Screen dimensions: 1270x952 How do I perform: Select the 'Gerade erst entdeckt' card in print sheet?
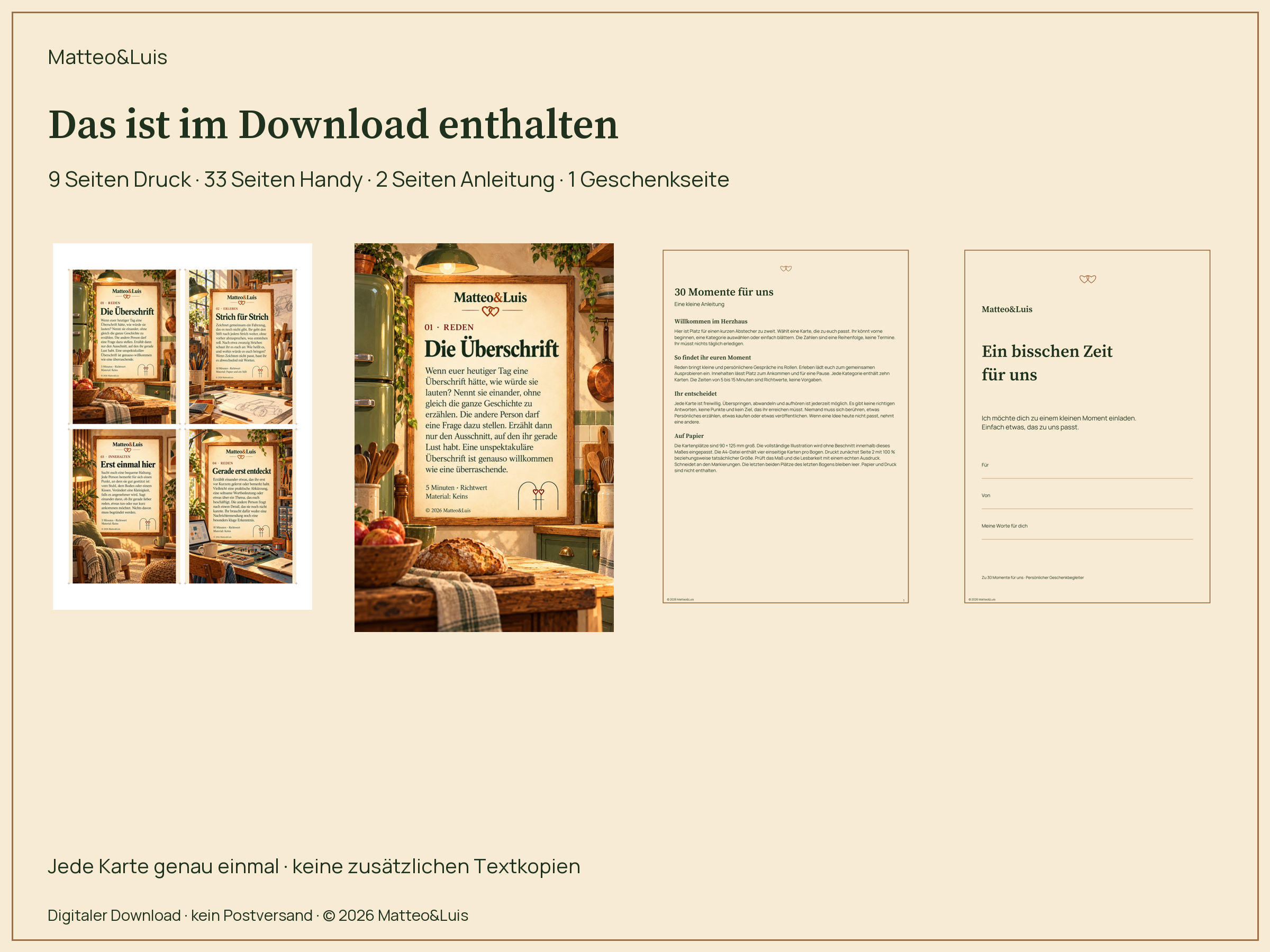[x=241, y=506]
